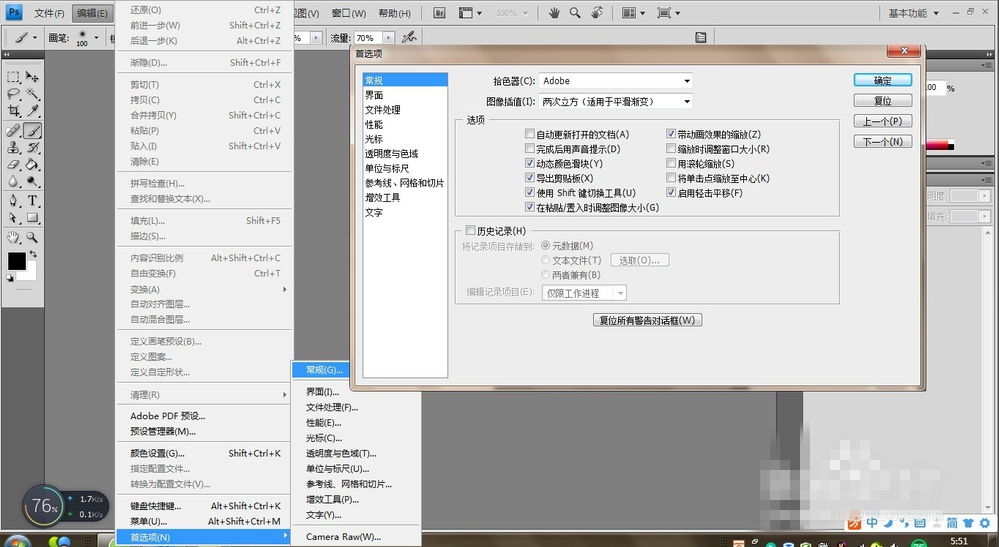Select the Eyedropper tool
Screen dimensions: 999x547
pyautogui.click(x=32, y=111)
